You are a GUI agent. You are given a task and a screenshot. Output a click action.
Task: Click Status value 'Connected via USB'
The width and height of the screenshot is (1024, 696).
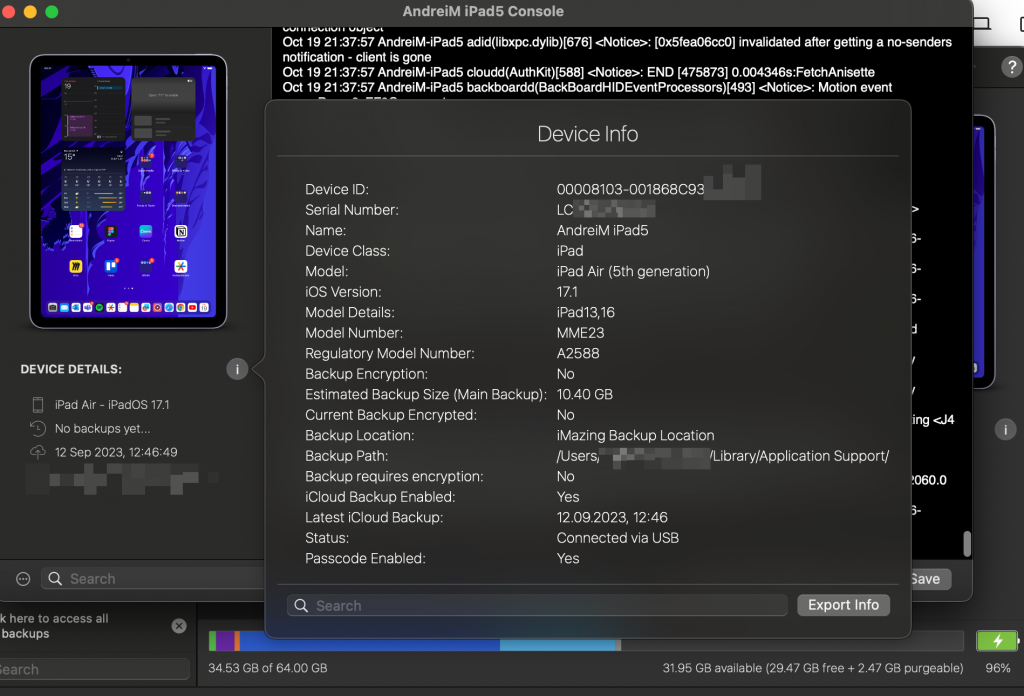pyautogui.click(x=618, y=538)
